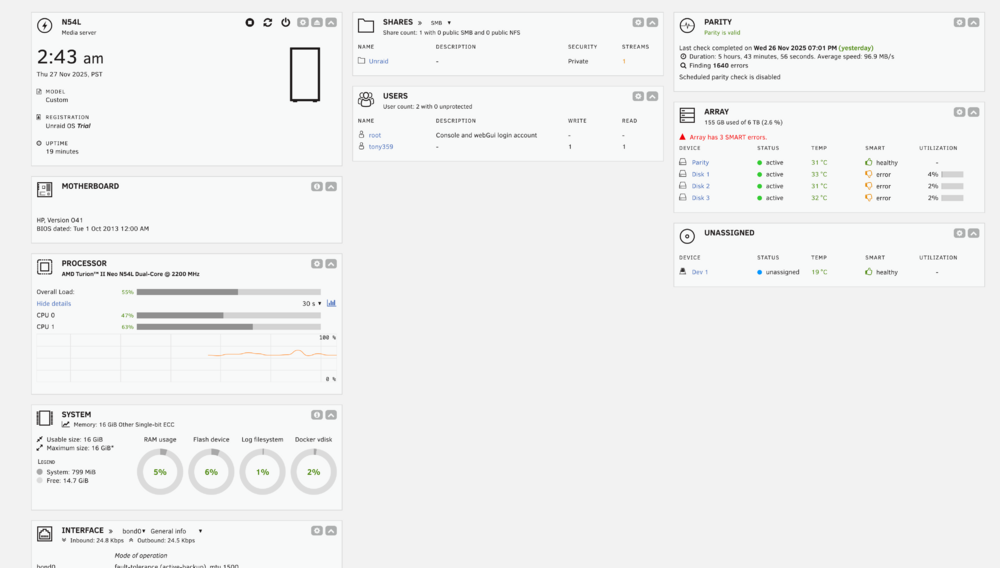Collapse the Parity tile
The image size is (1000, 568).
pos(974,22)
